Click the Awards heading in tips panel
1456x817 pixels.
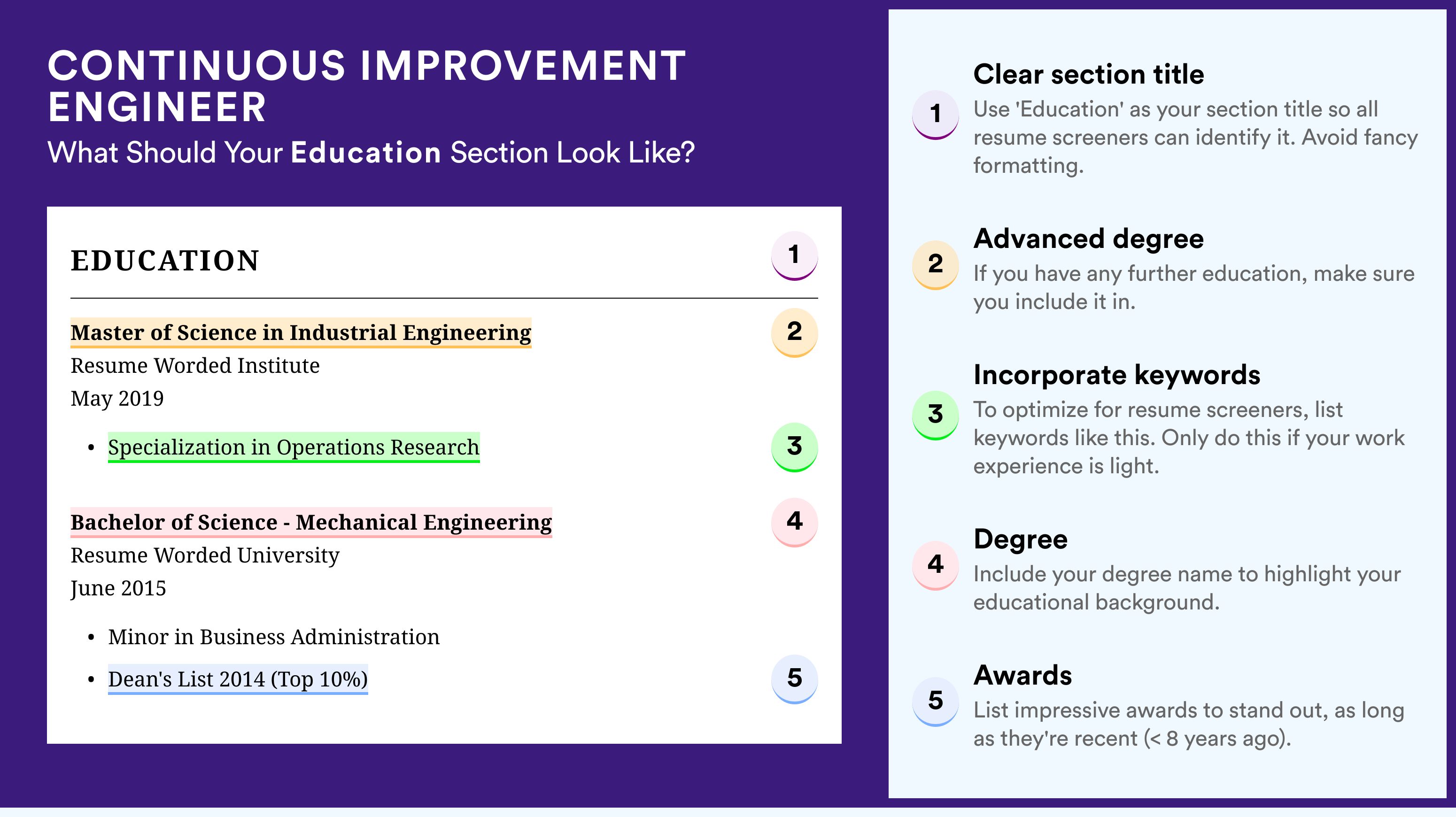[1022, 675]
